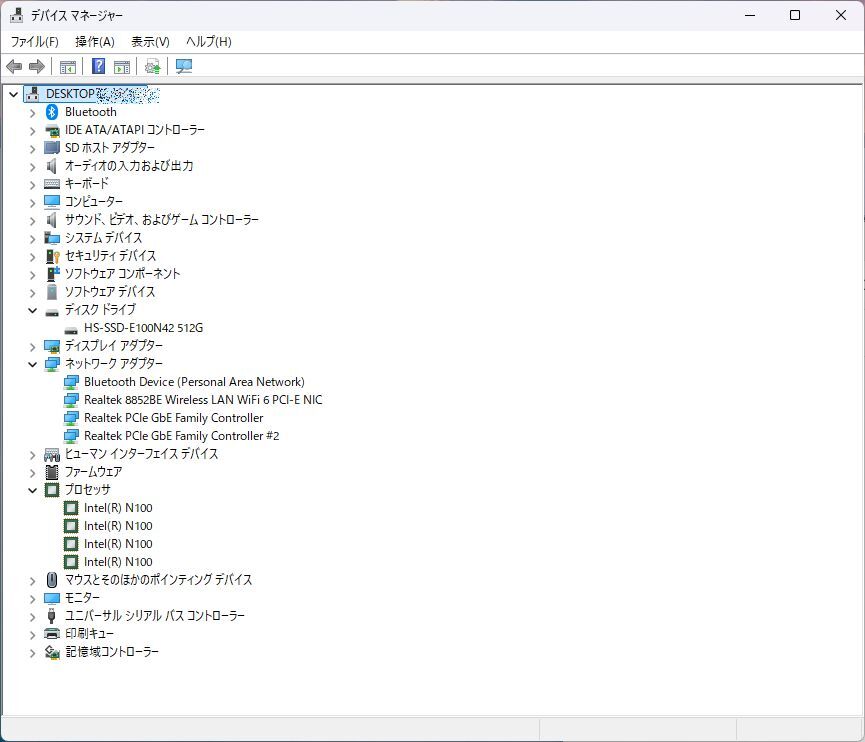
Task: Click the ディスク ドライブ category icon
Action: (52, 313)
